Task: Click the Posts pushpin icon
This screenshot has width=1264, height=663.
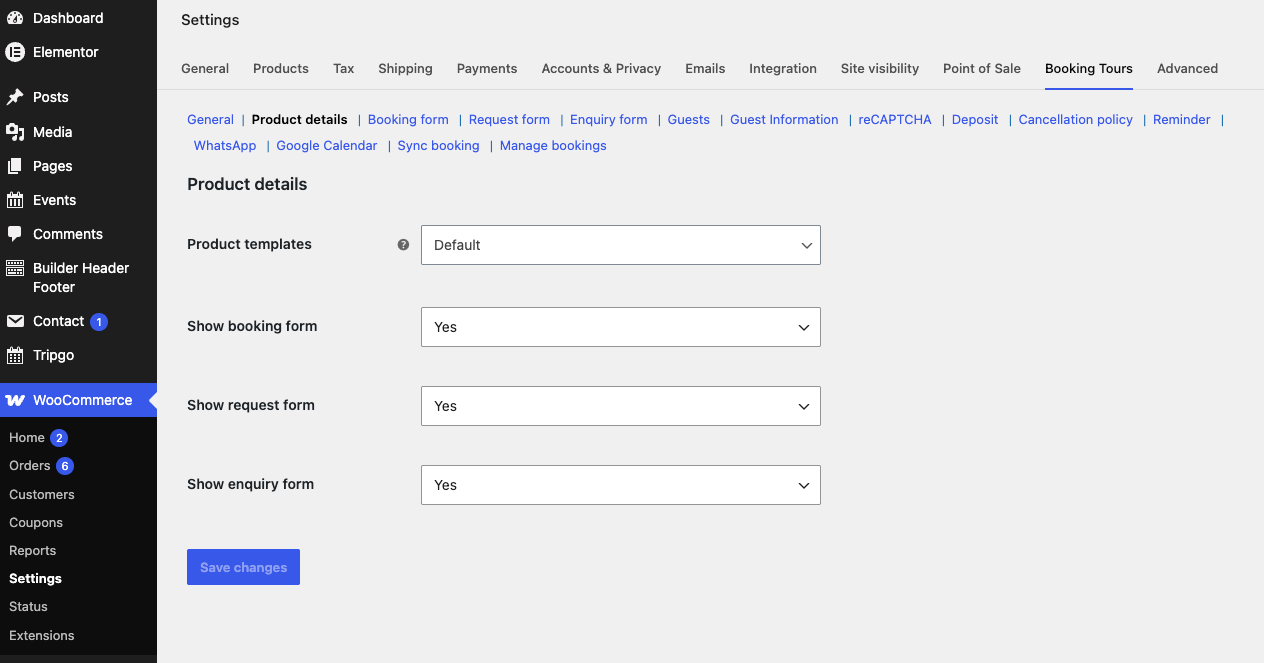Action: pyautogui.click(x=15, y=97)
